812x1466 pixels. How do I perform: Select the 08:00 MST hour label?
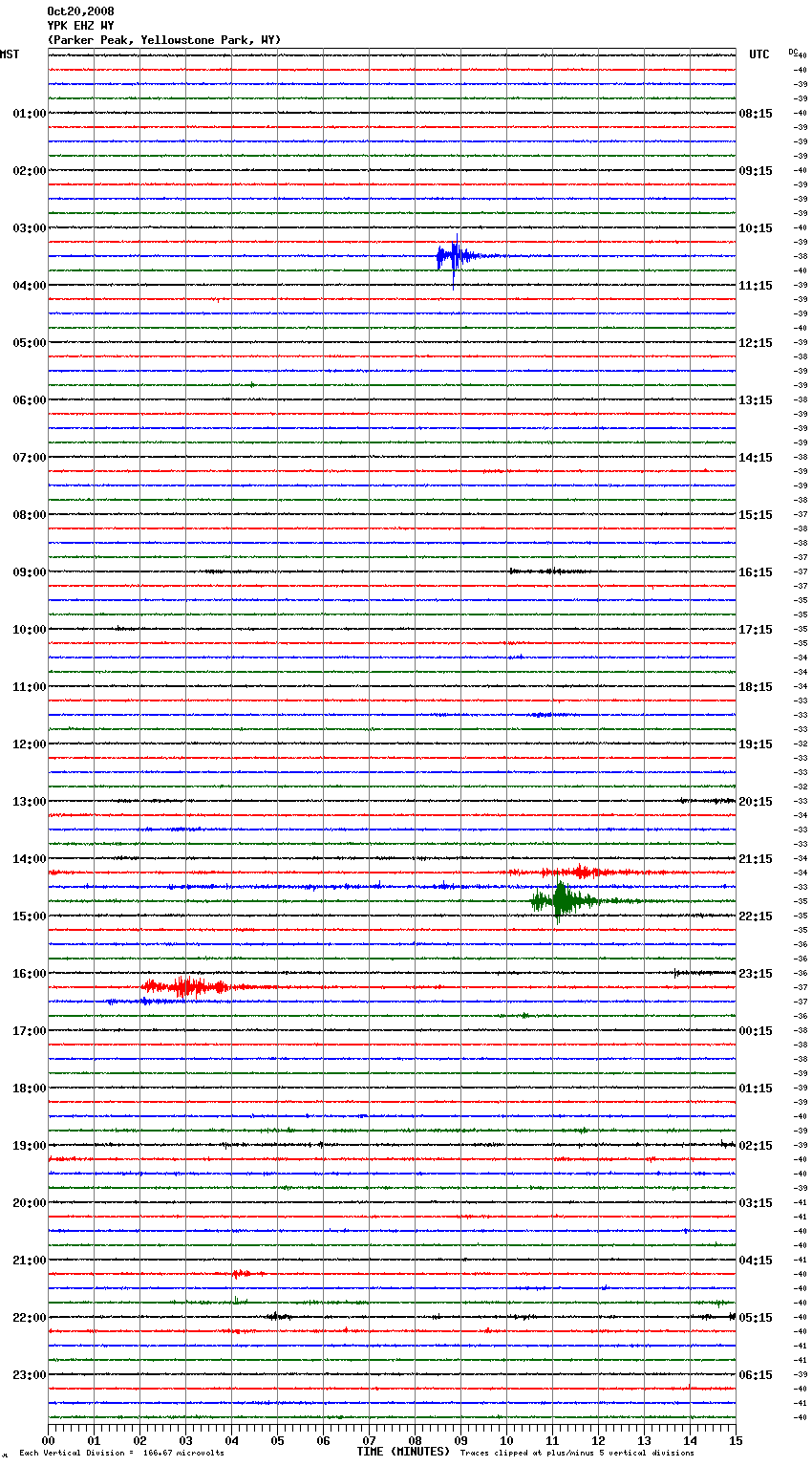30,515
